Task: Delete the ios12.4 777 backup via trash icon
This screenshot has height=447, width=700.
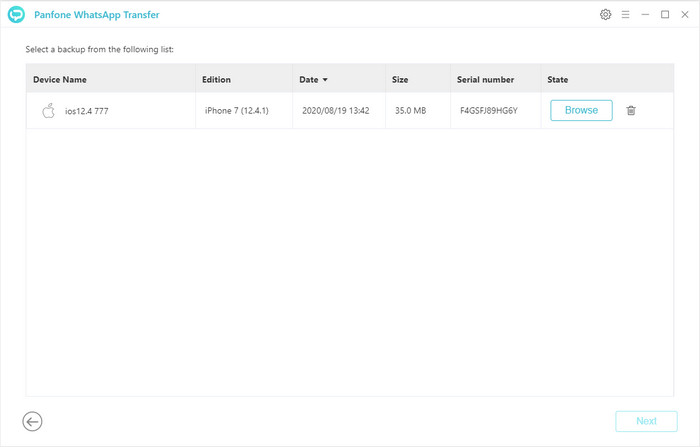Action: tap(631, 110)
